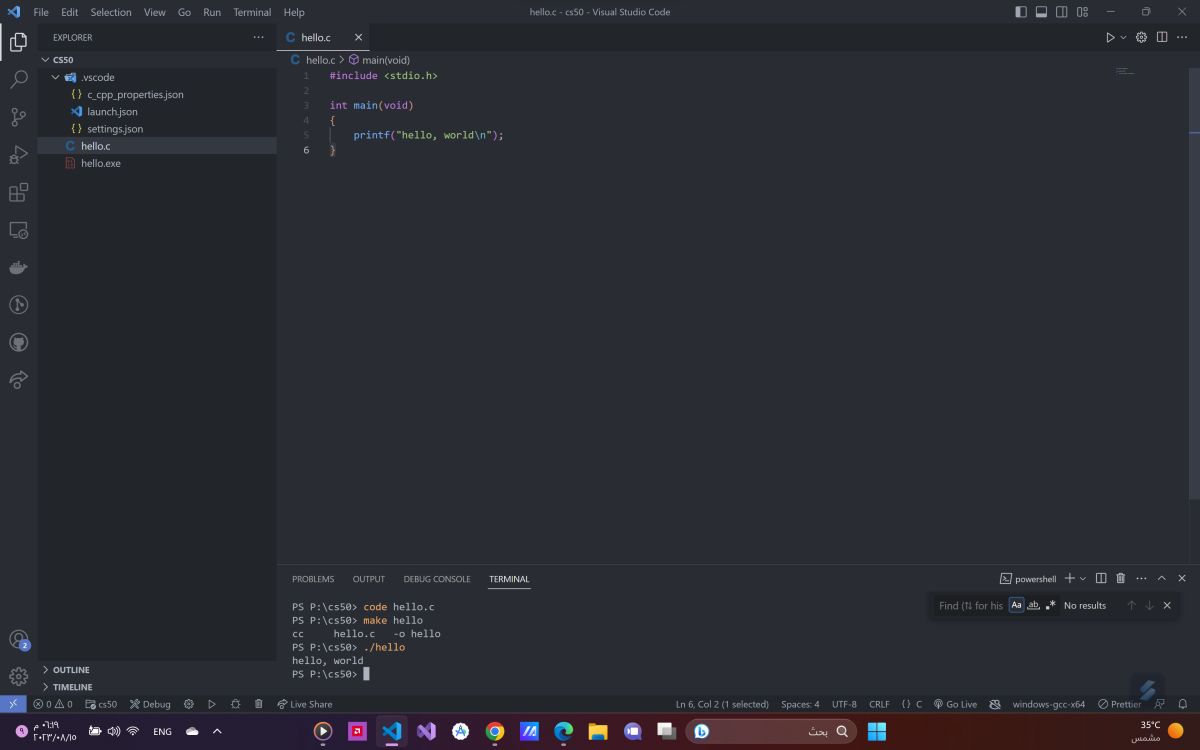Click the gear icon in editor title bar
The height and width of the screenshot is (750, 1200).
tap(1142, 37)
